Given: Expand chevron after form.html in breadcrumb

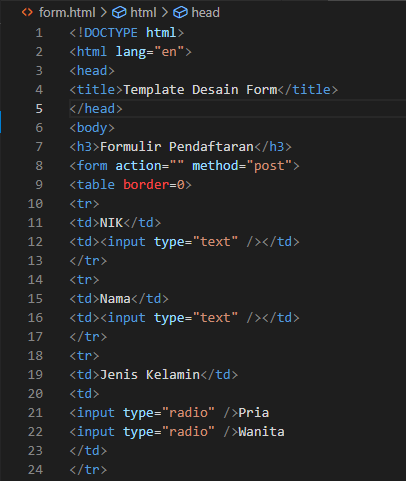Looking at the screenshot, I should tap(104, 13).
